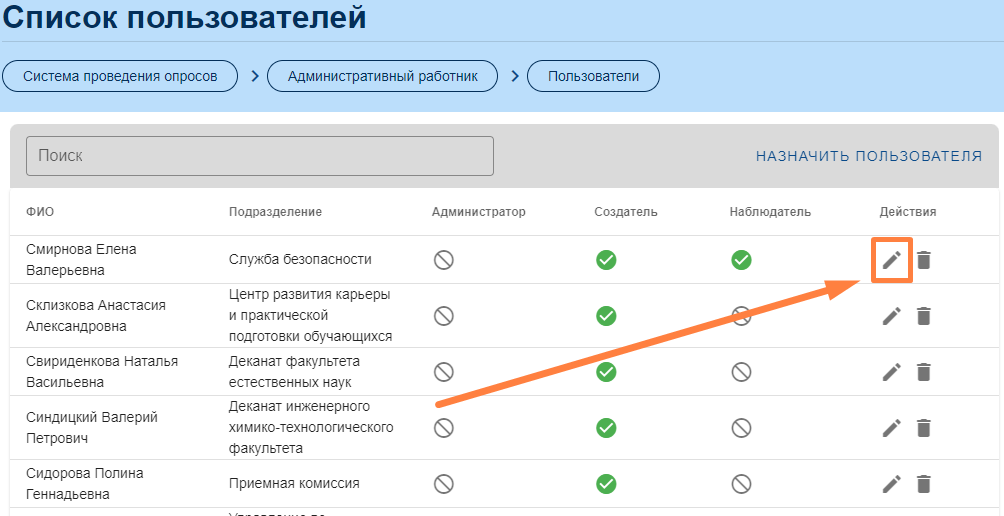Click the Подразделение column header
Image resolution: width=1004 pixels, height=516 pixels.
(x=275, y=212)
